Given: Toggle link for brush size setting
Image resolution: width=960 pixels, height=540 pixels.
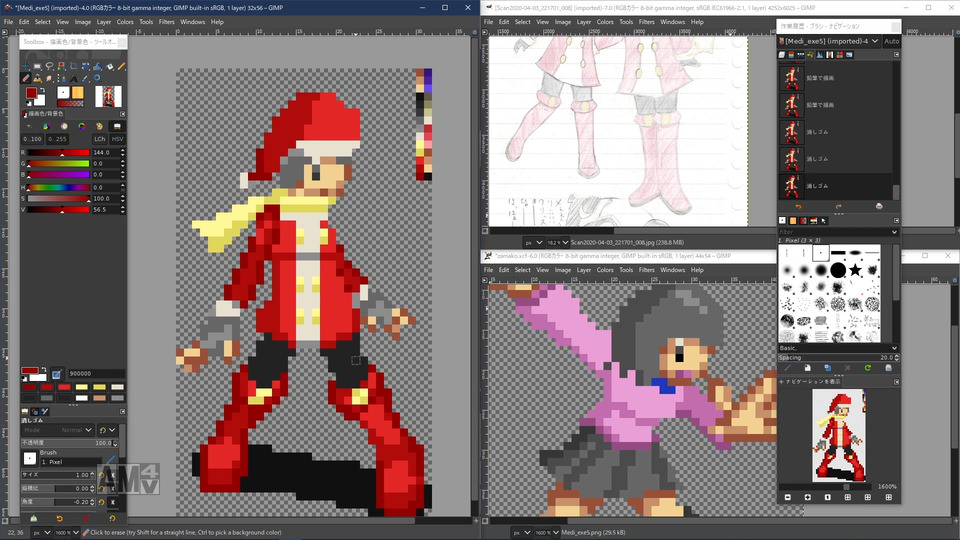Looking at the screenshot, I should pos(113,475).
